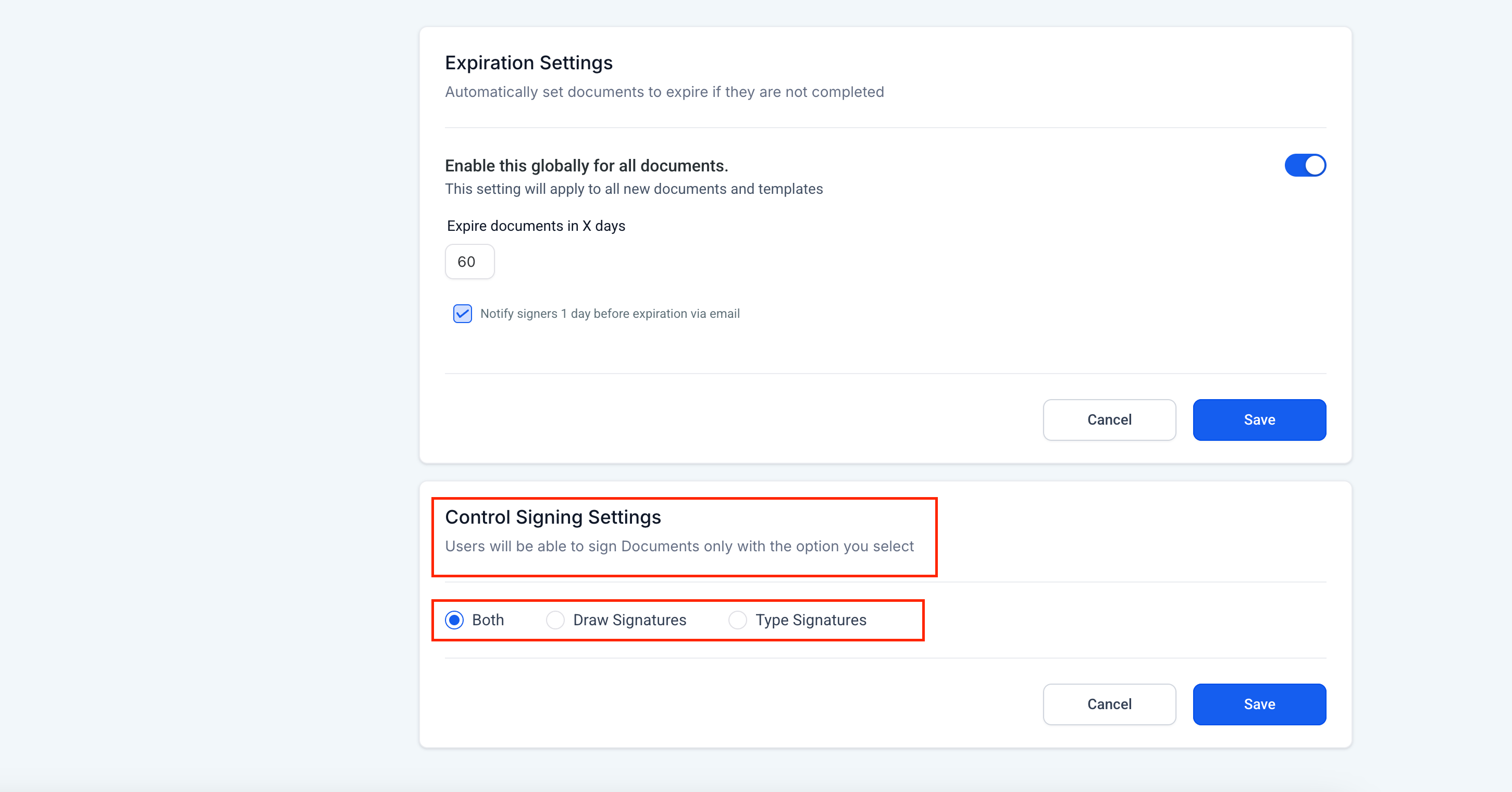Click 'This setting will apply to all new documents' text

coord(634,189)
